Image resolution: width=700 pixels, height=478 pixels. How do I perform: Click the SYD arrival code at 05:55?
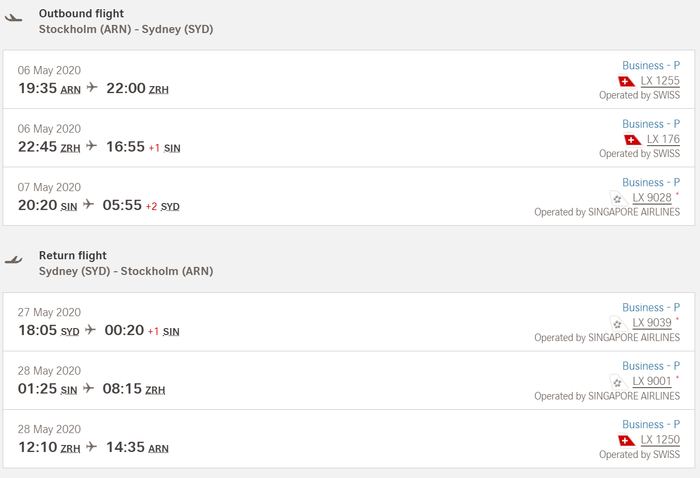pyautogui.click(x=170, y=207)
